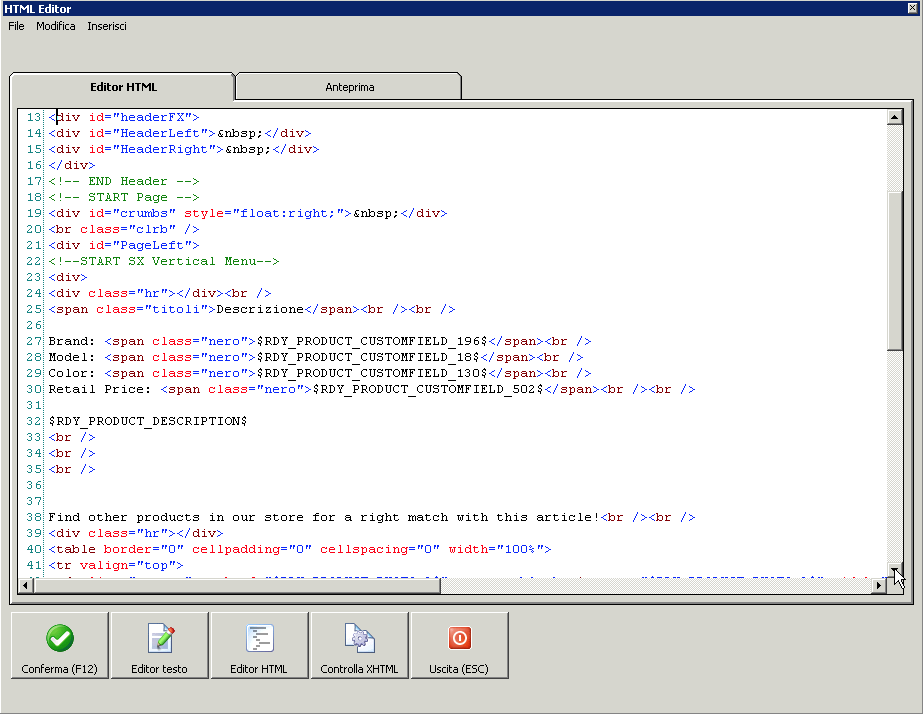Open the Modifica menu

(x=56, y=26)
